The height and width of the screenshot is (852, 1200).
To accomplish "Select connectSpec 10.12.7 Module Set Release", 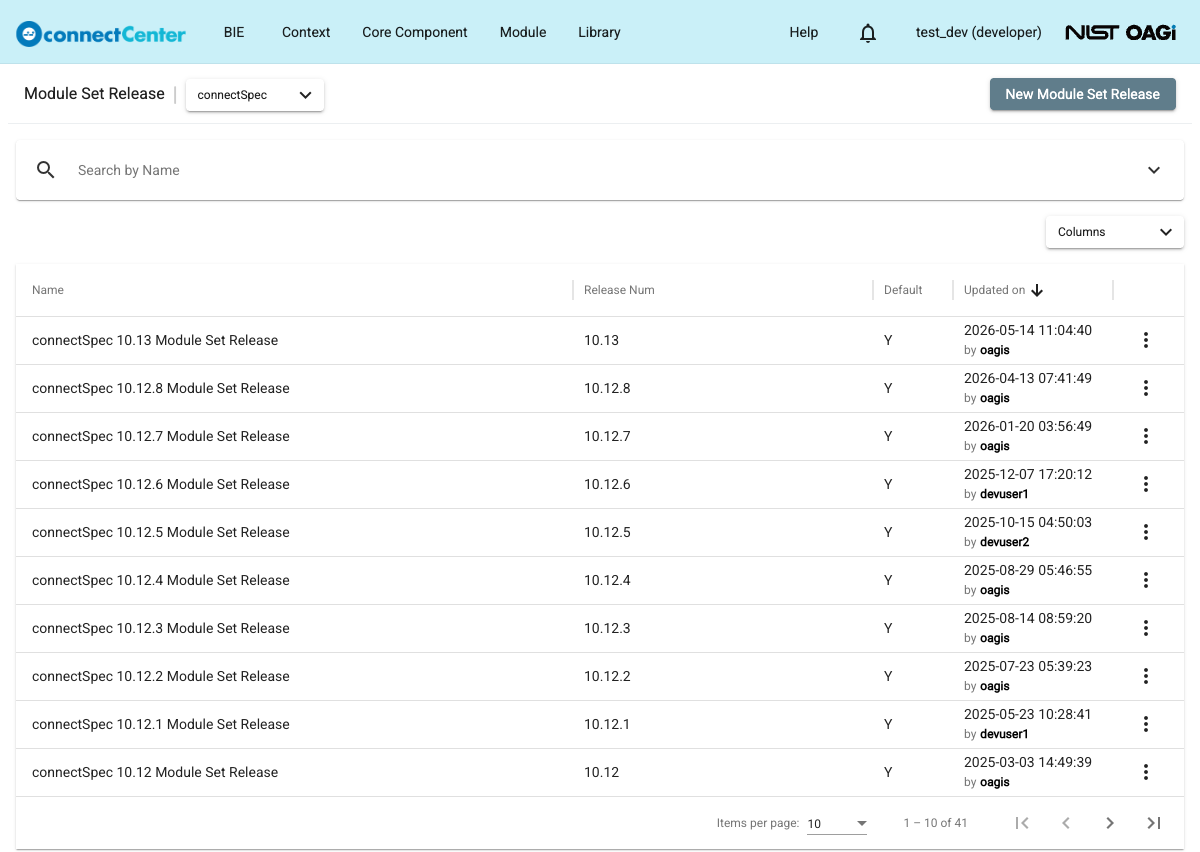I will point(161,436).
